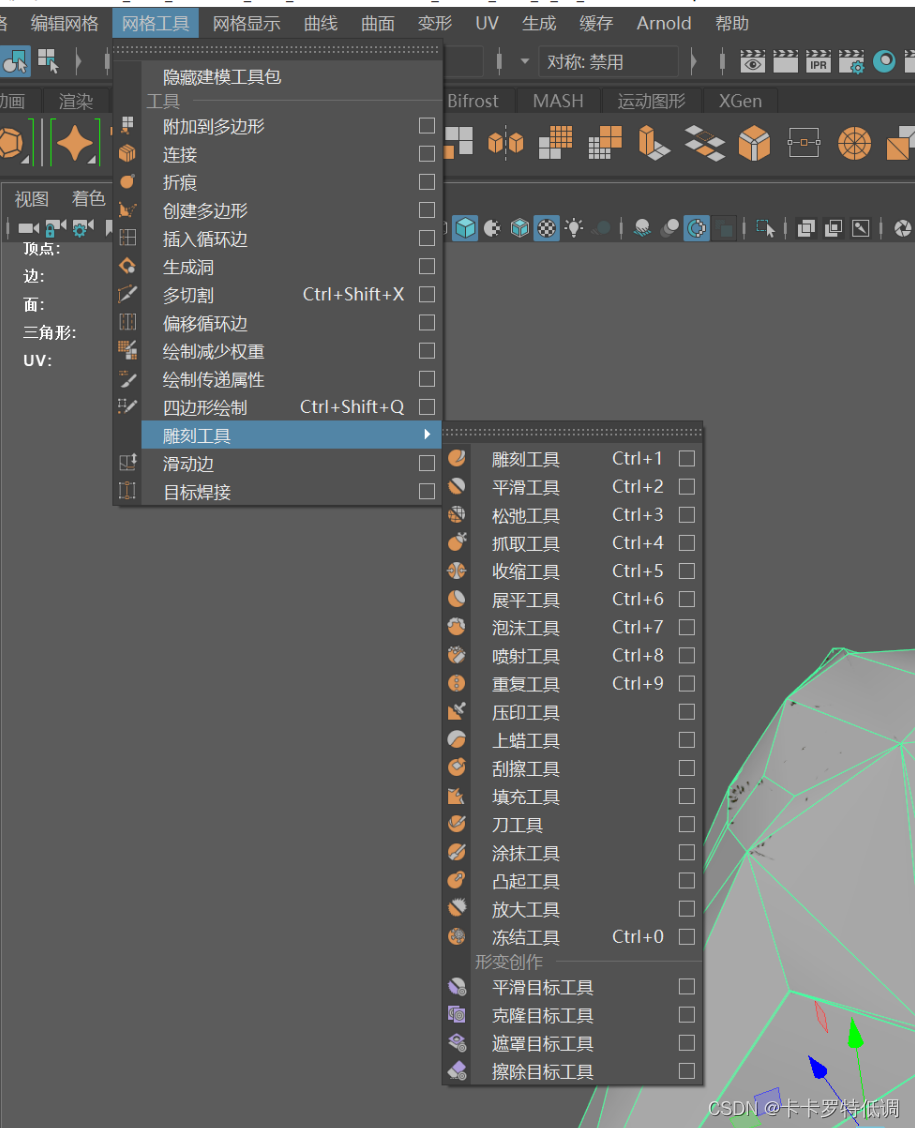Open the Arnold menu
Image resolution: width=915 pixels, height=1128 pixels.
click(663, 24)
